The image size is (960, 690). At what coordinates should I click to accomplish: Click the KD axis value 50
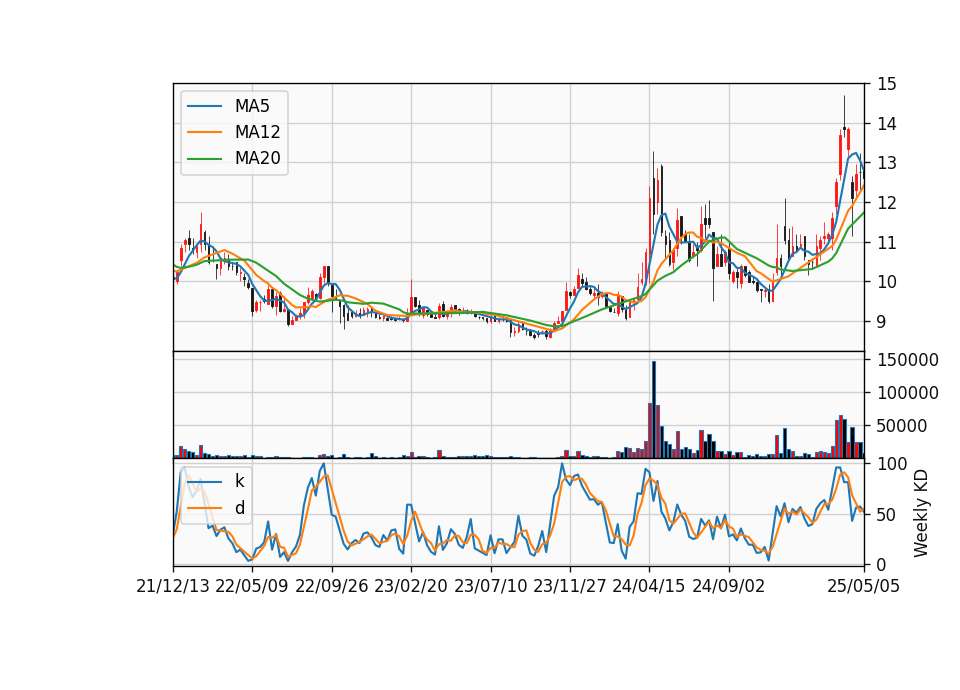tap(887, 514)
